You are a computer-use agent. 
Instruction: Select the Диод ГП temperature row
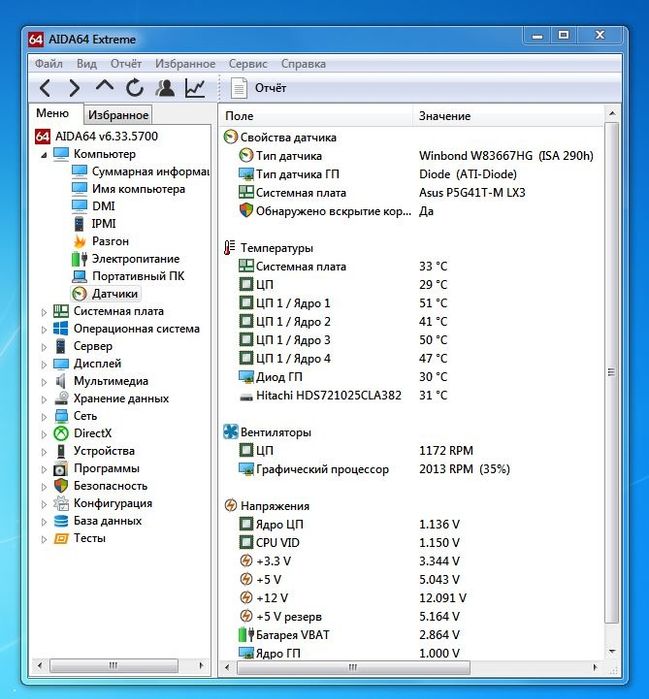tap(410, 377)
